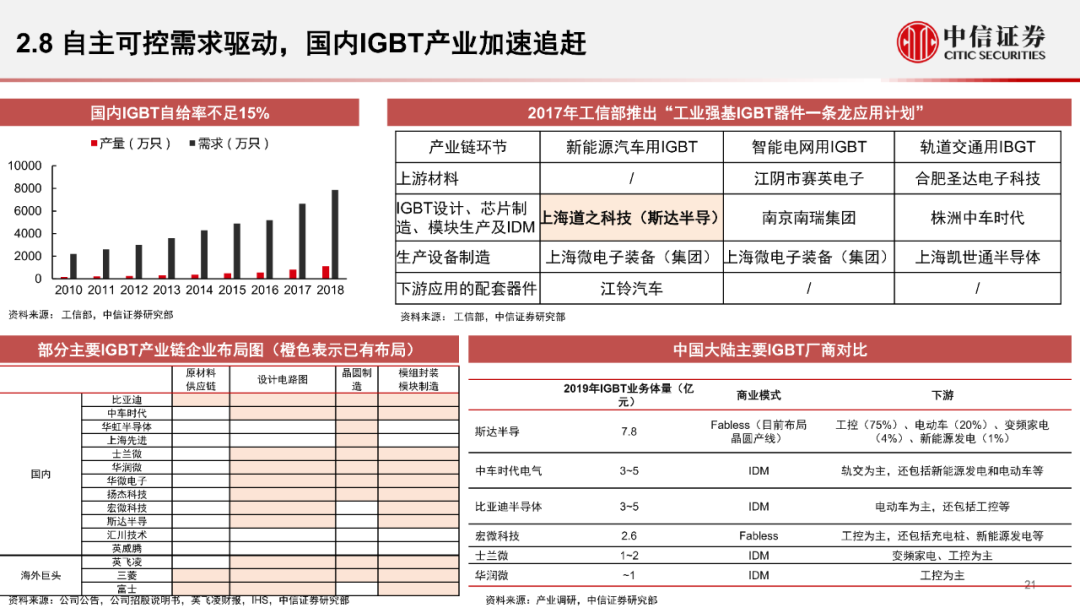1080x608 pixels.
Task: Click the cell 上海凯世通半导体
Action: click(977, 257)
